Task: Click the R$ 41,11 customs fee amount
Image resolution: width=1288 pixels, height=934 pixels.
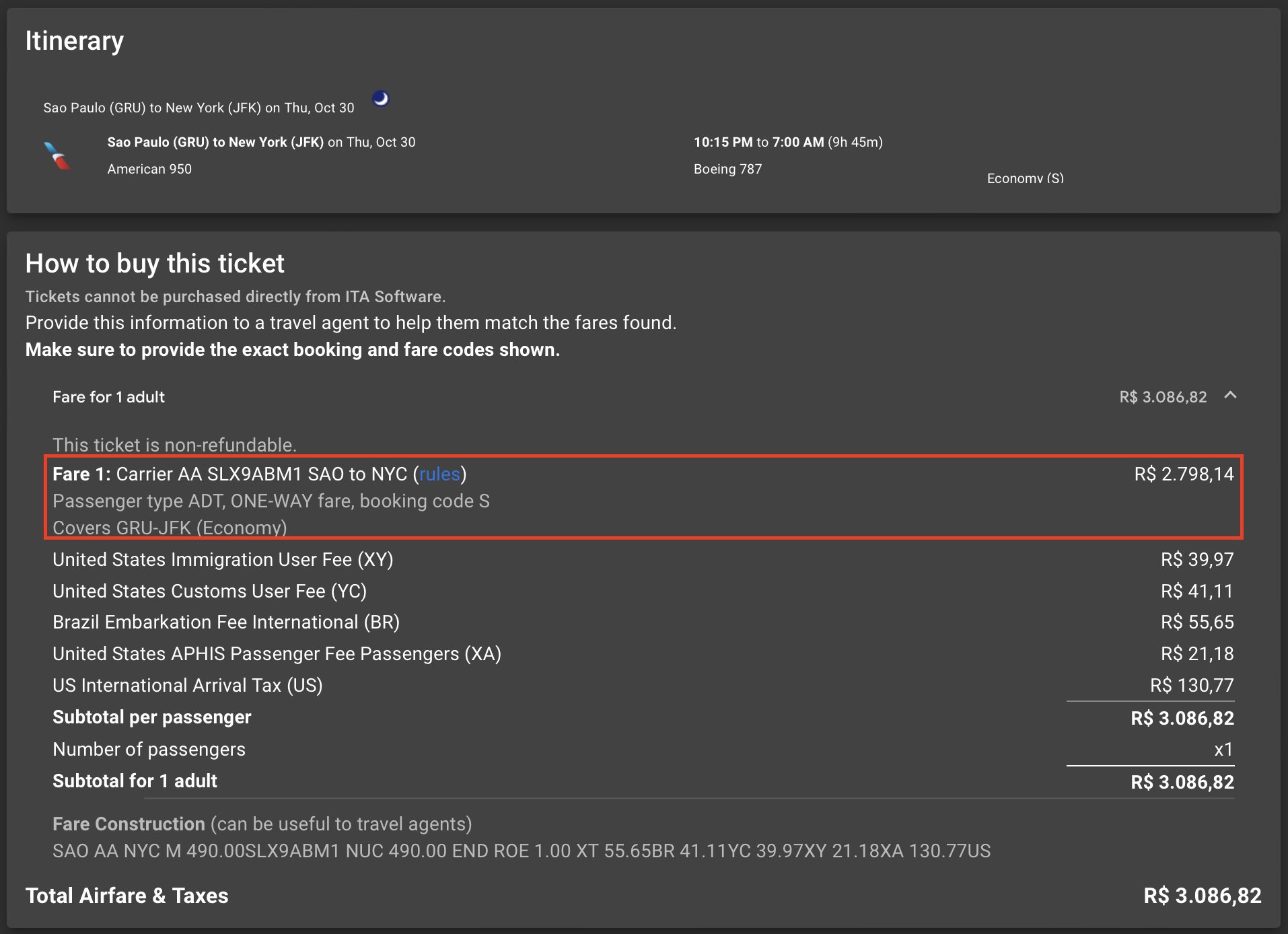Action: pyautogui.click(x=1197, y=591)
